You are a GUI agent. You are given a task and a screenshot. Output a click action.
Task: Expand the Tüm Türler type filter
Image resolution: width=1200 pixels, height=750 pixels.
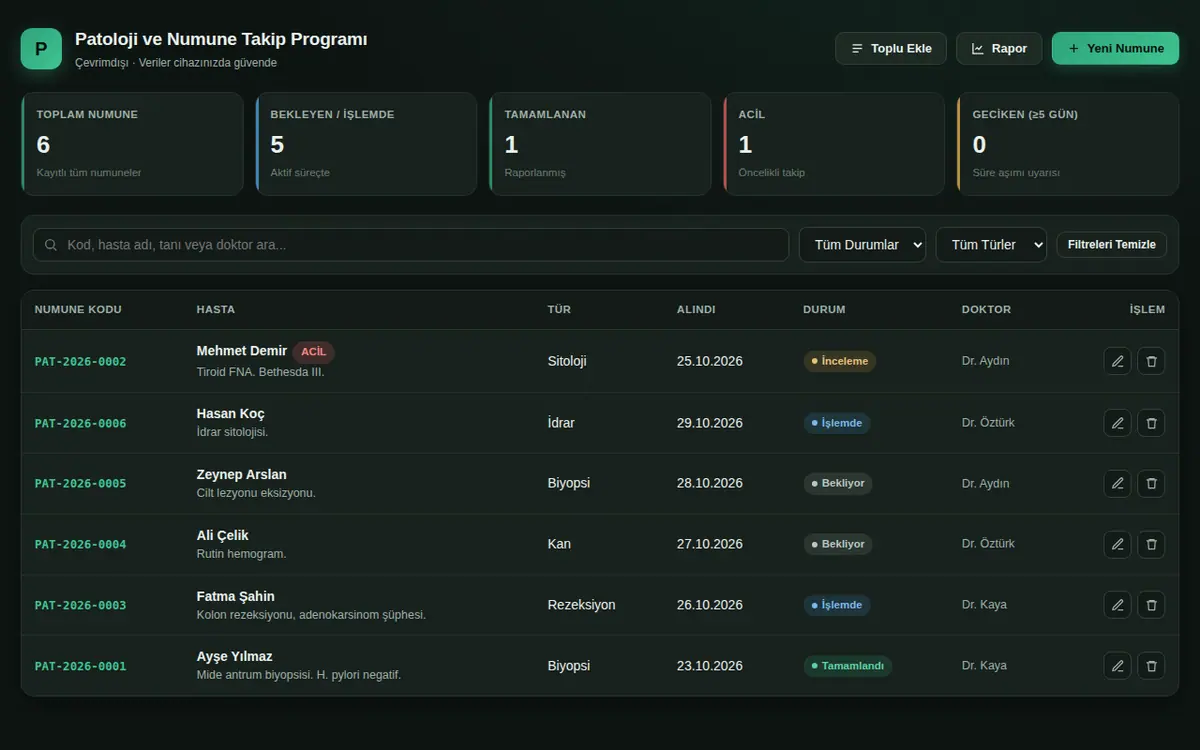[991, 245]
